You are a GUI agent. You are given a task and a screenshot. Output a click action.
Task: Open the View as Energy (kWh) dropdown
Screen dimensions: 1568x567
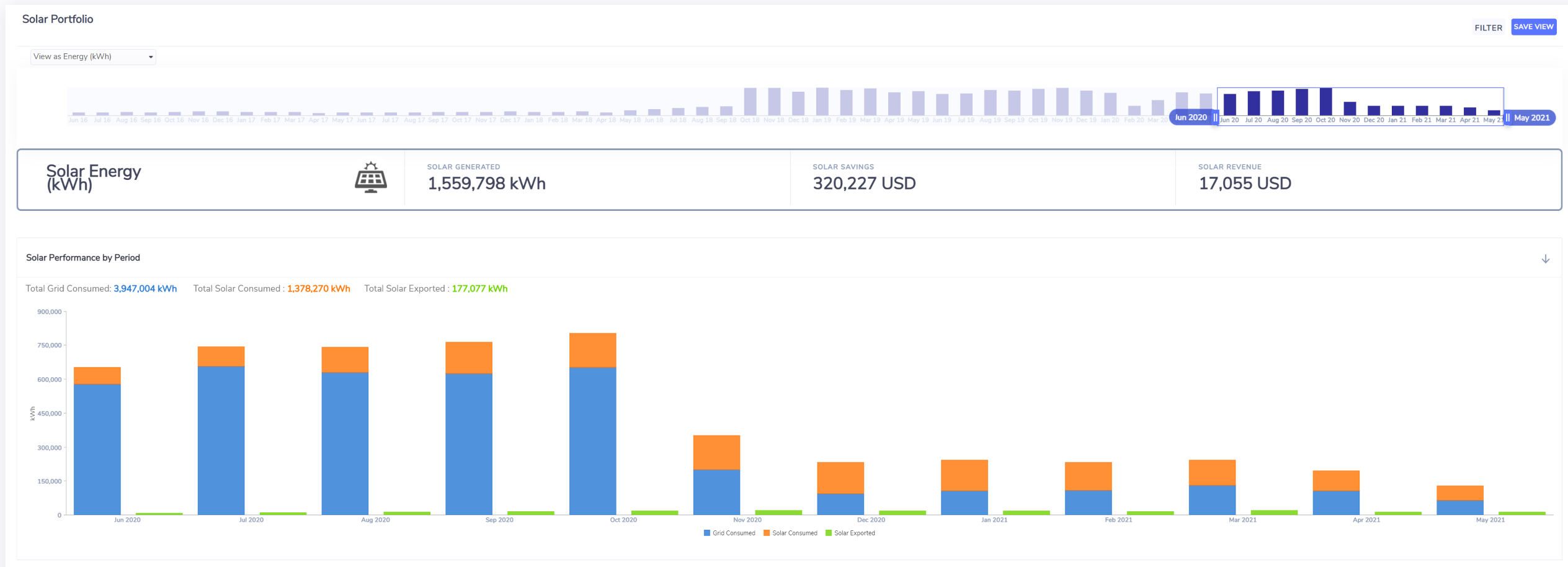[93, 56]
